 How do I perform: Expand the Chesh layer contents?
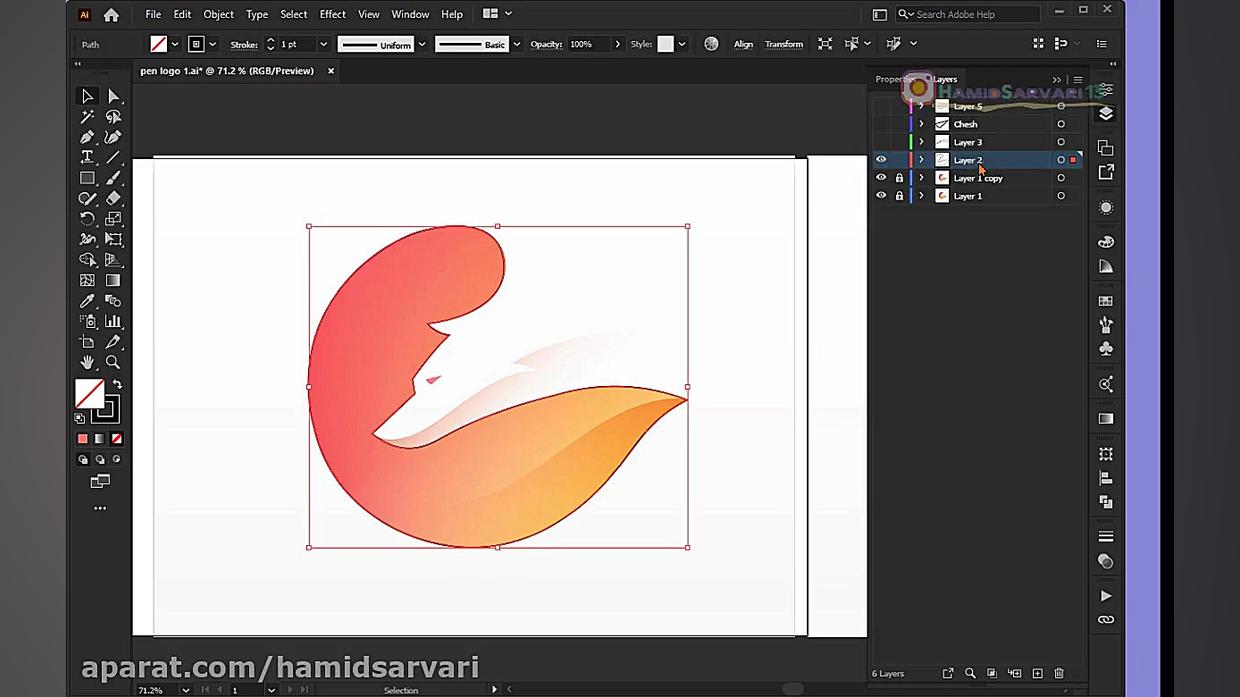click(921, 124)
